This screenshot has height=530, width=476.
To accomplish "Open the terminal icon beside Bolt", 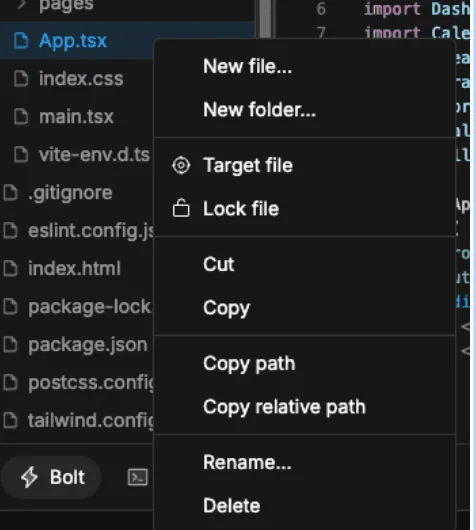I will (138, 477).
